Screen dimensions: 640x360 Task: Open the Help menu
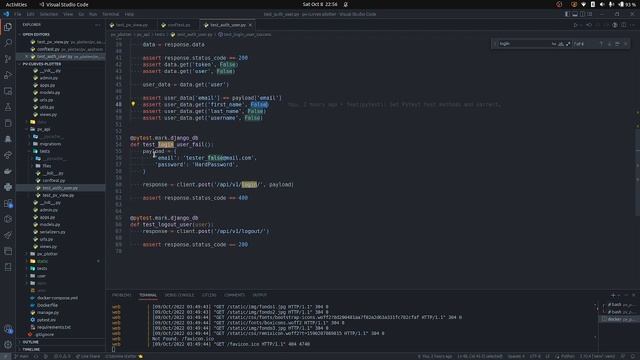(x=129, y=14)
